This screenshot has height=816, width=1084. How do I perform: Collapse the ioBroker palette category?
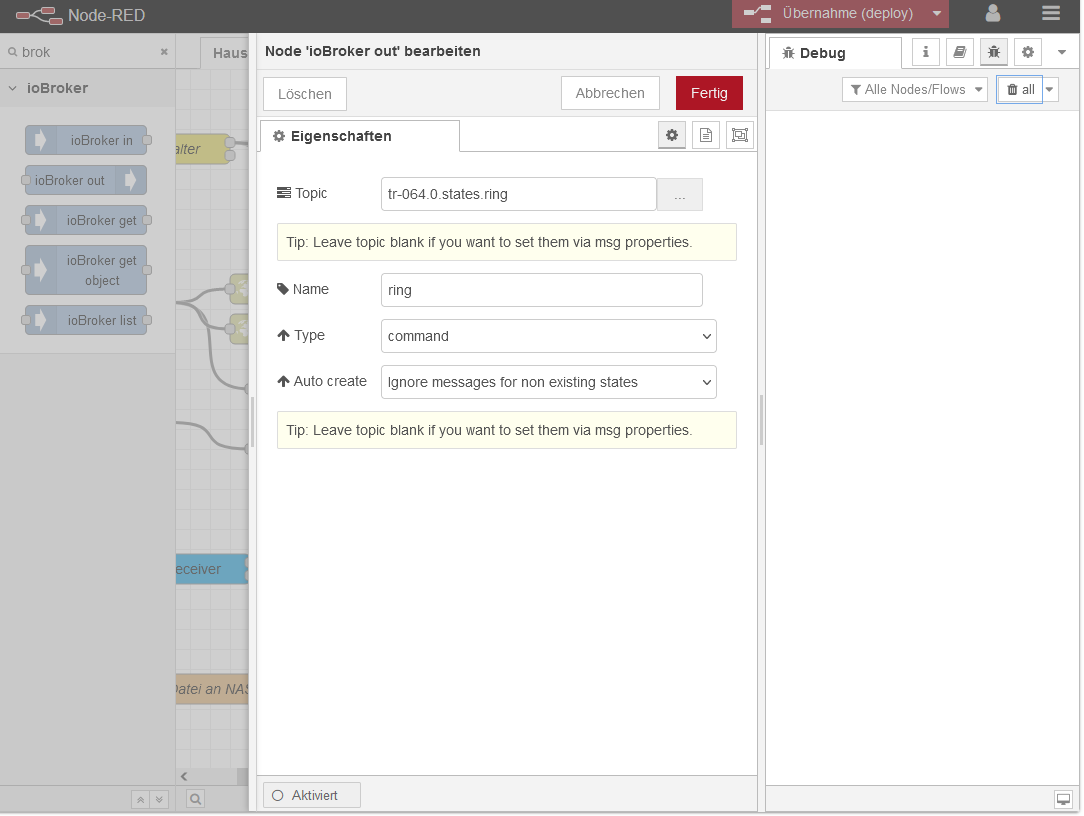pyautogui.click(x=13, y=88)
